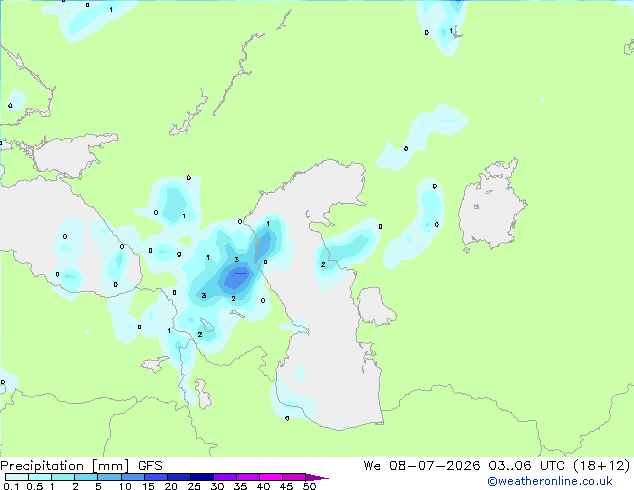Select the 30–35 mm purple legend swatch

[x=224, y=477]
